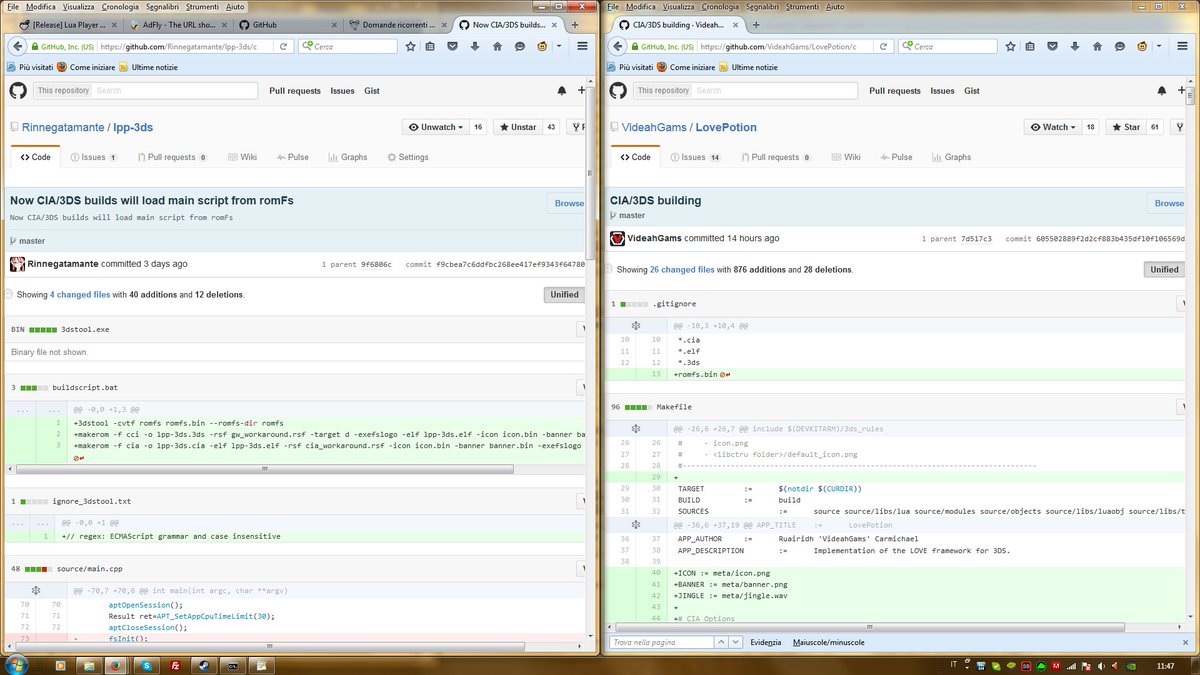
Task: Bookmark page with star icon in left window
Action: point(410,46)
